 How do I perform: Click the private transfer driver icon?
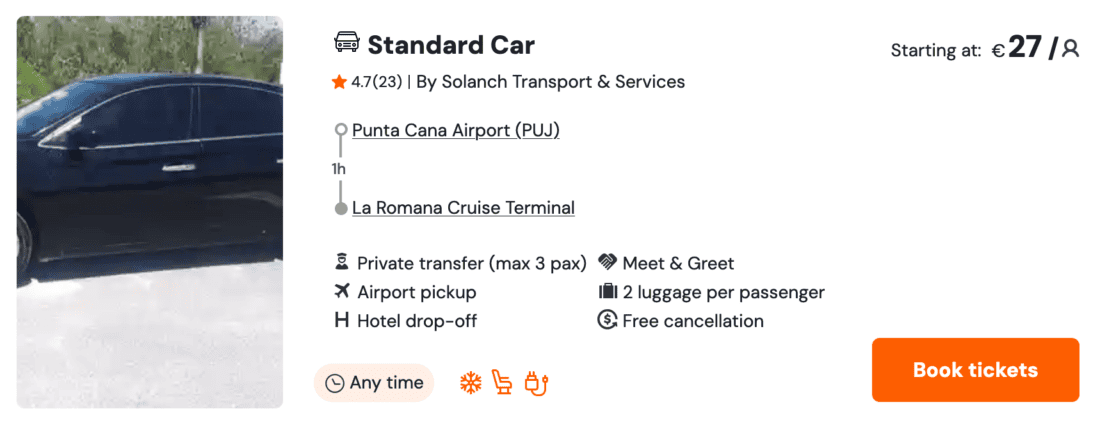[x=342, y=263]
